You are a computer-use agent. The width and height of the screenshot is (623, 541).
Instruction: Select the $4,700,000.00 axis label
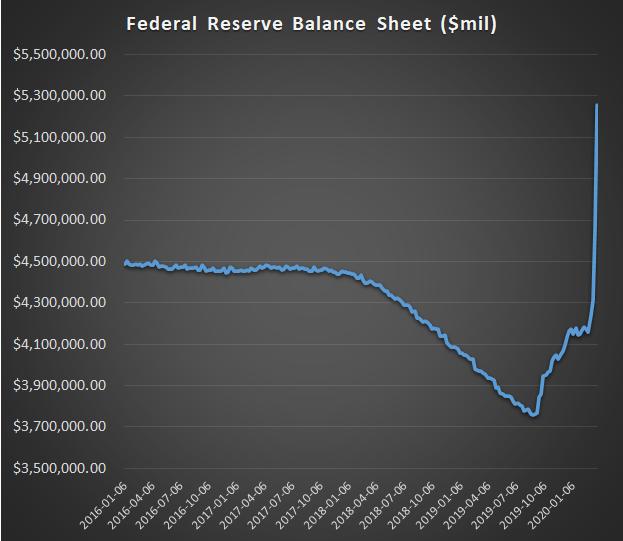pyautogui.click(x=59, y=220)
